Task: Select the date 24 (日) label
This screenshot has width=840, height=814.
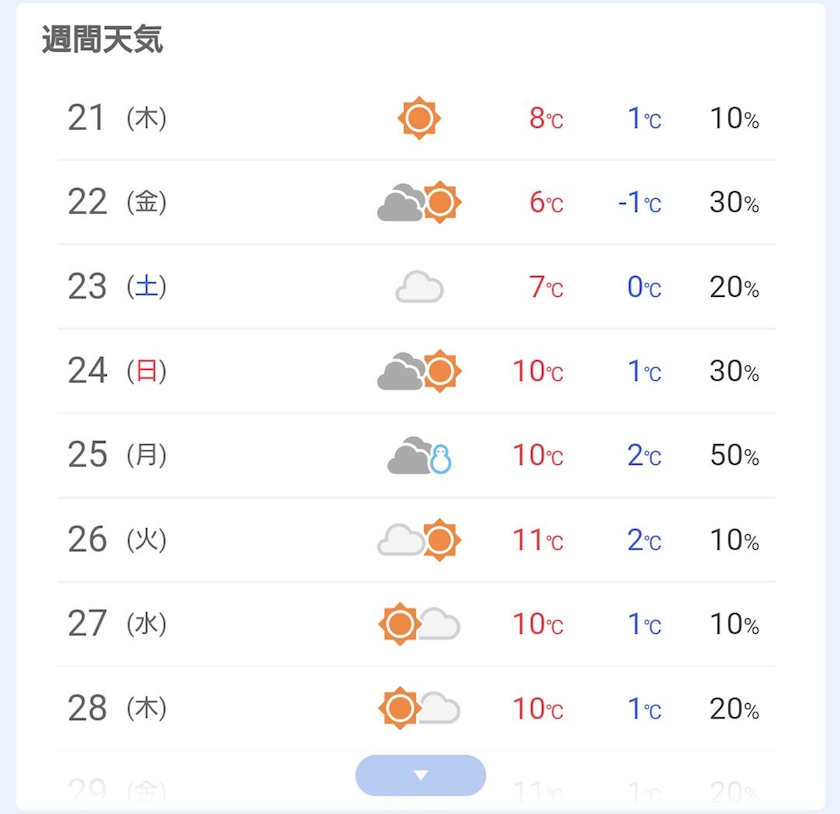Action: (116, 372)
